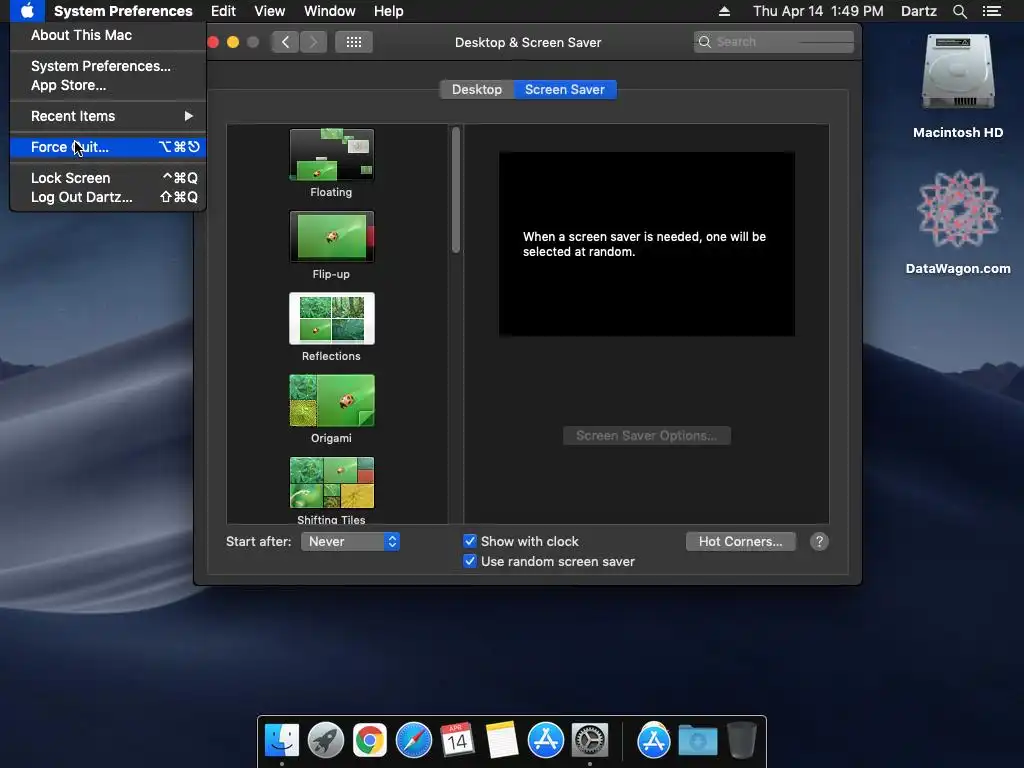
Task: Choose Force Quit... menu item
Action: click(108, 147)
